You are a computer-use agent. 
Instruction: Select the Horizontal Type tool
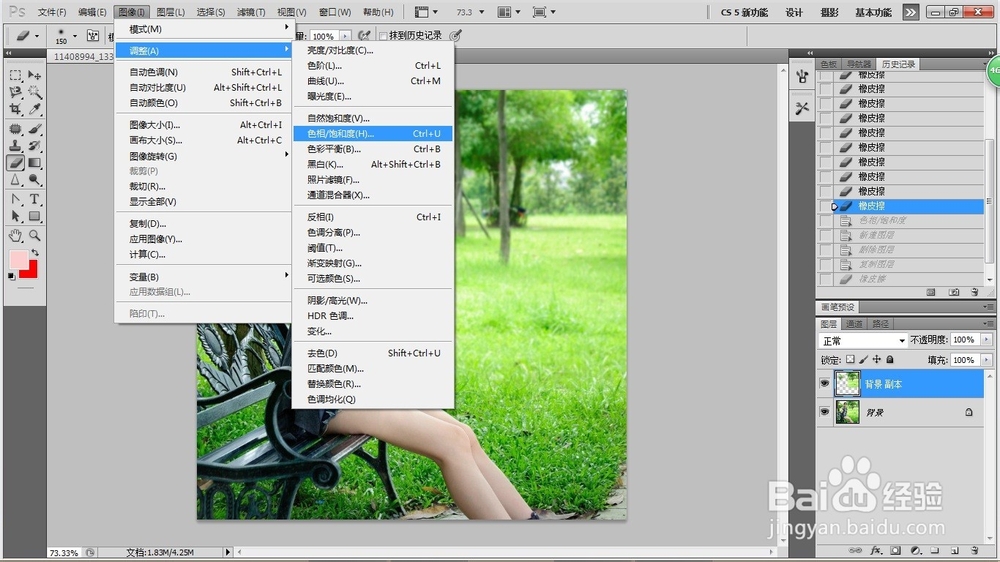click(x=35, y=200)
